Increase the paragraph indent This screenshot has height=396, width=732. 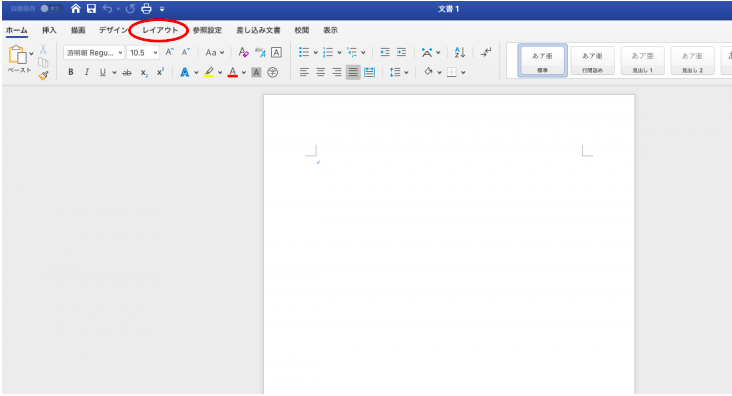[x=401, y=52]
